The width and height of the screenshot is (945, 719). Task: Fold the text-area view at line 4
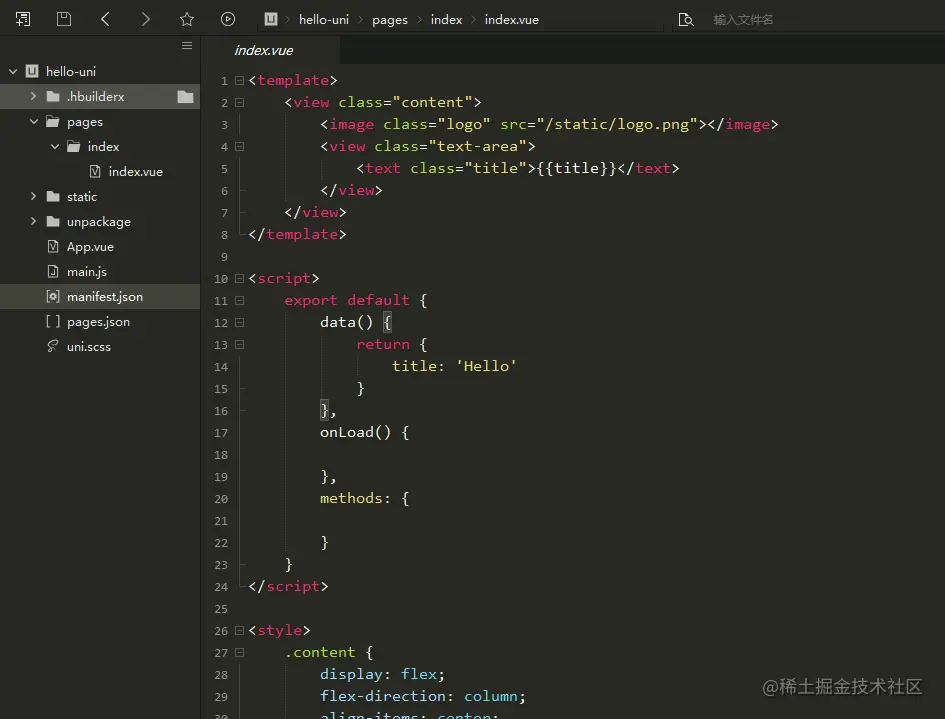tap(239, 146)
